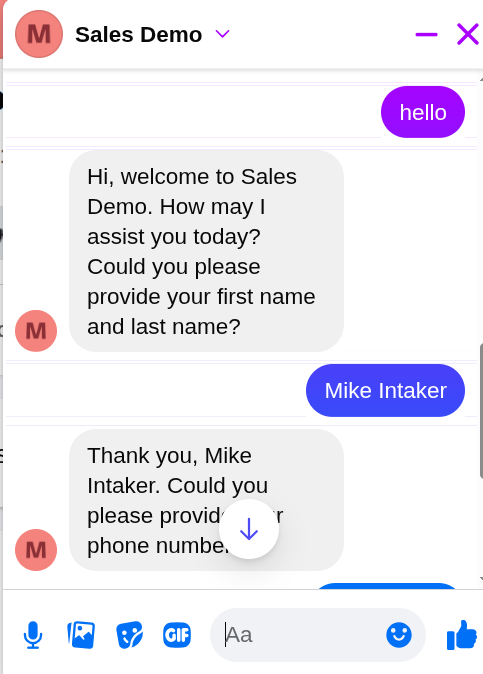Click the chat scrollbar thumb

pos(481,411)
